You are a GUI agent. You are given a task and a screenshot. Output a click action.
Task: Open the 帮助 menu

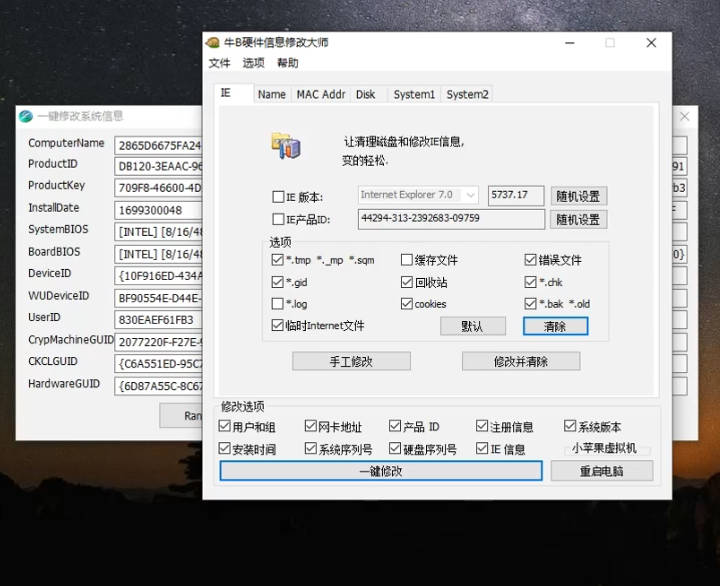(x=287, y=63)
